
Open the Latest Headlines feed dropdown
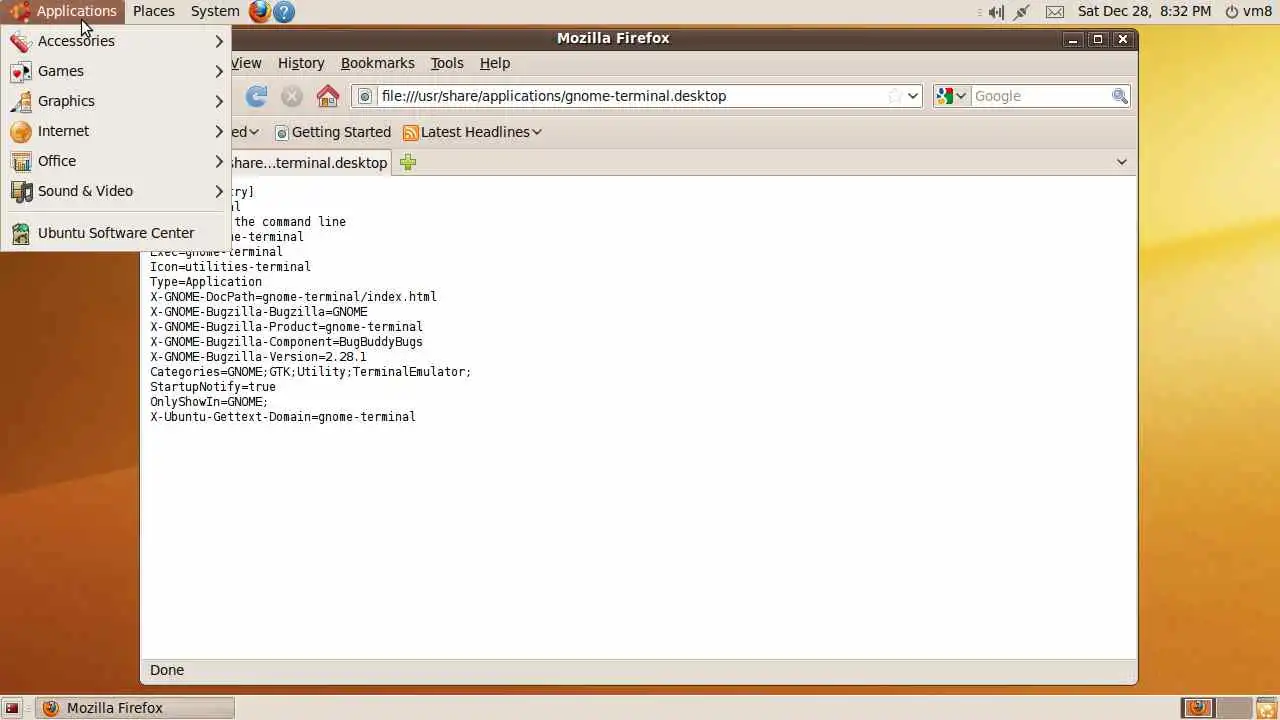[472, 132]
